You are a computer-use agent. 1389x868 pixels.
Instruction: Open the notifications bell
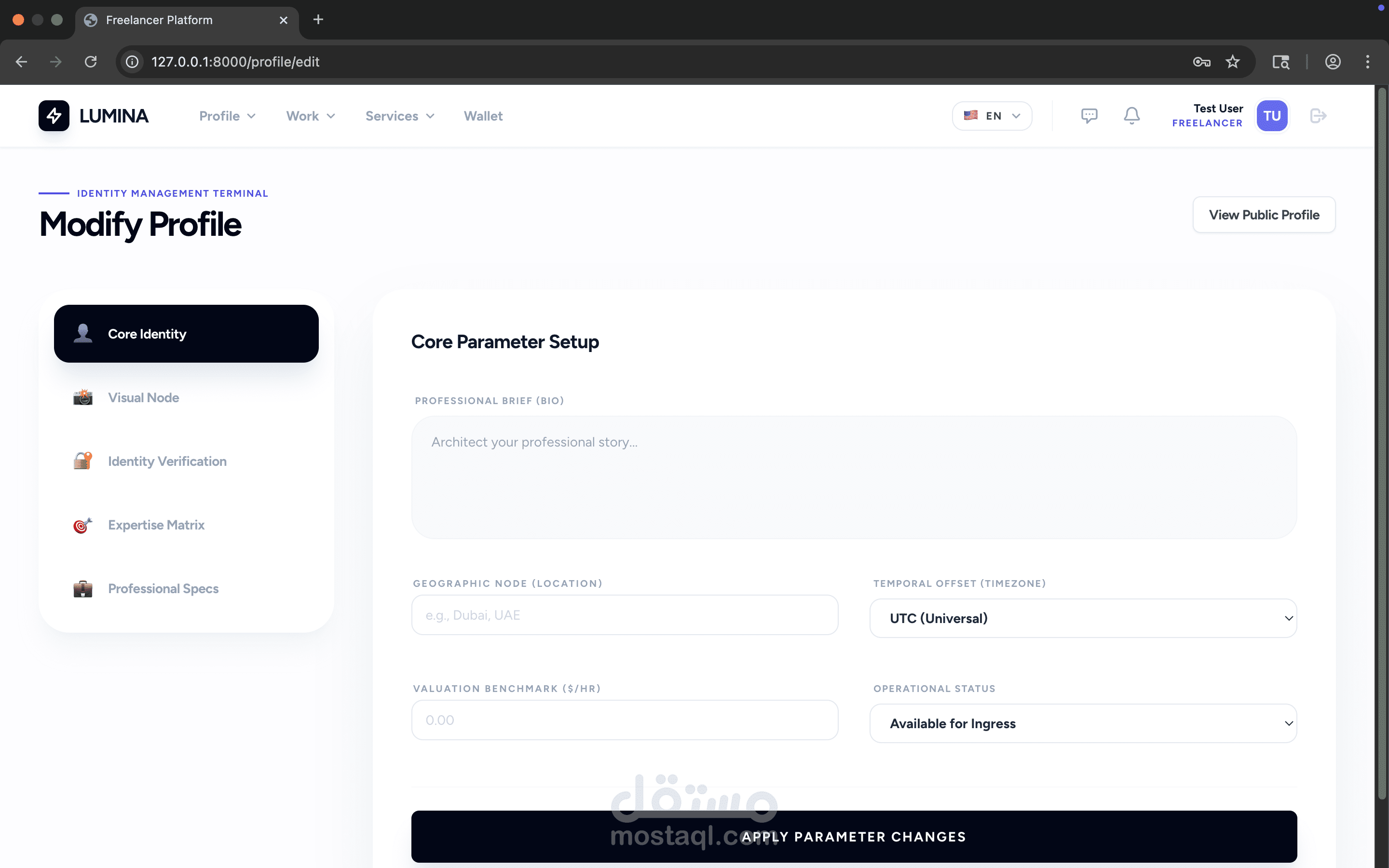tap(1131, 115)
